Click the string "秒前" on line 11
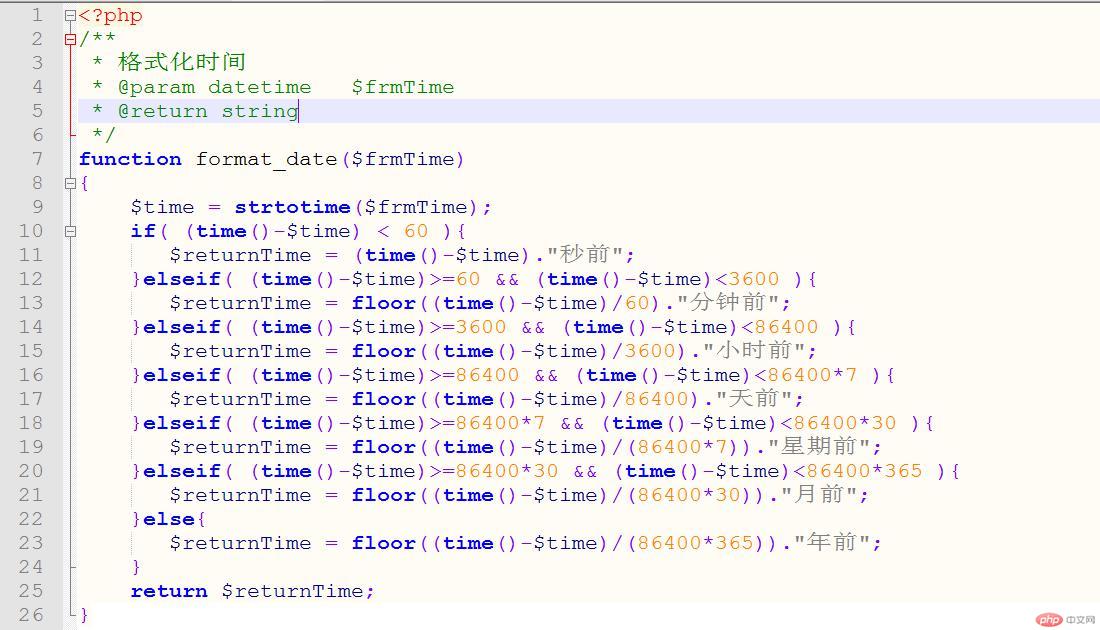This screenshot has width=1100, height=630. [584, 254]
